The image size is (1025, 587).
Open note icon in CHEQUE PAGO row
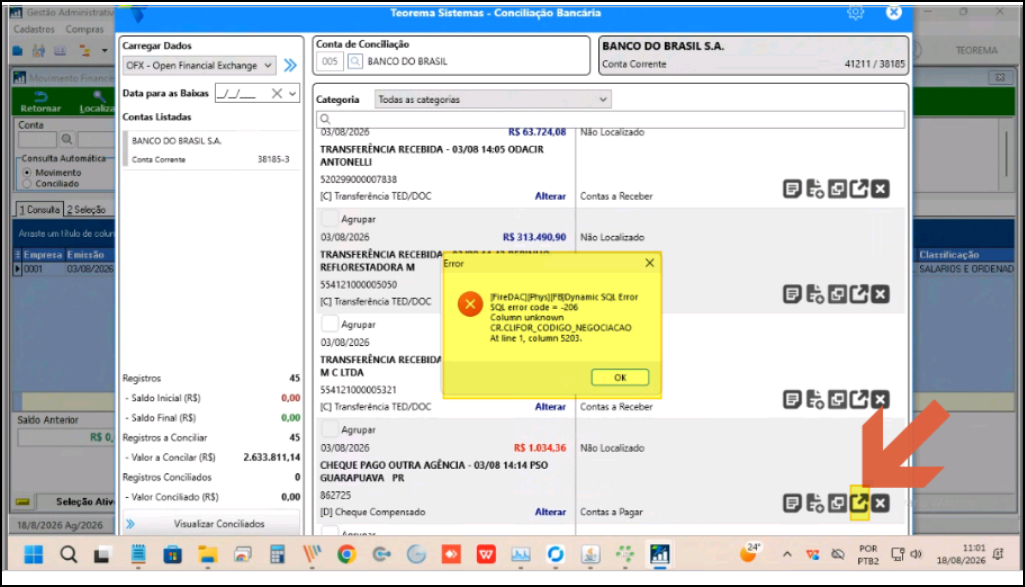point(792,503)
